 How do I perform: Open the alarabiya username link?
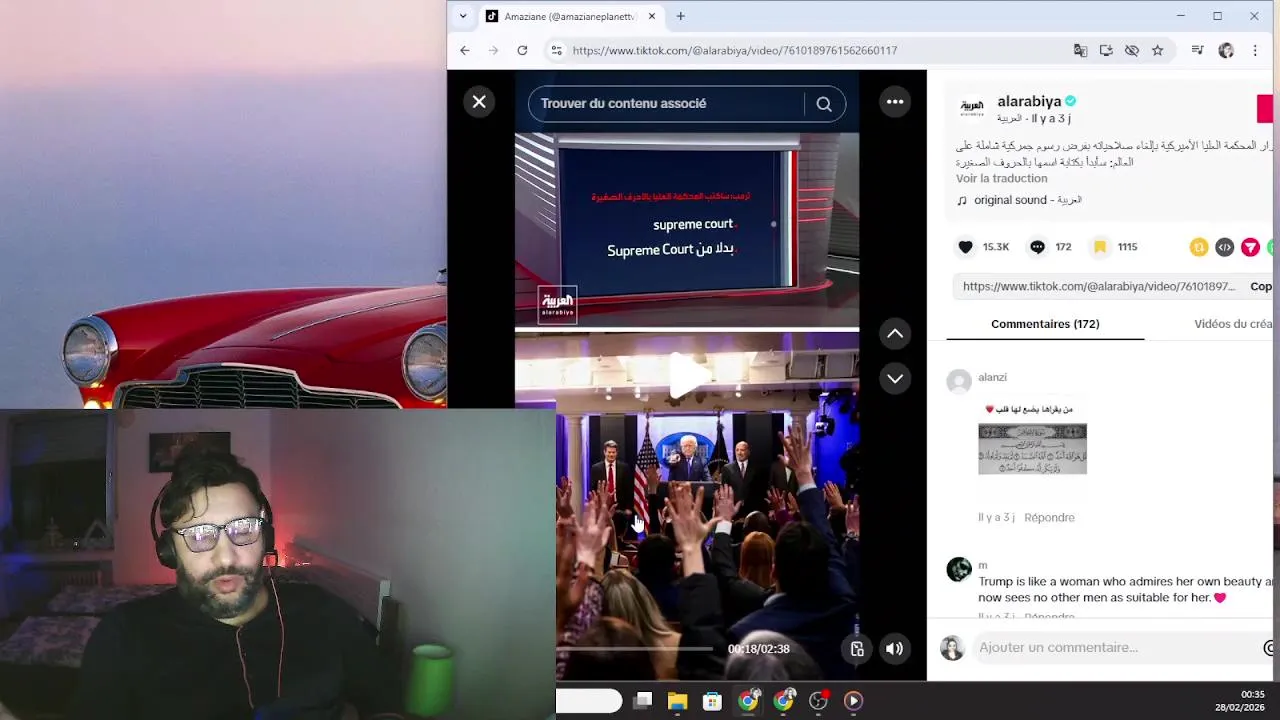click(x=1029, y=101)
